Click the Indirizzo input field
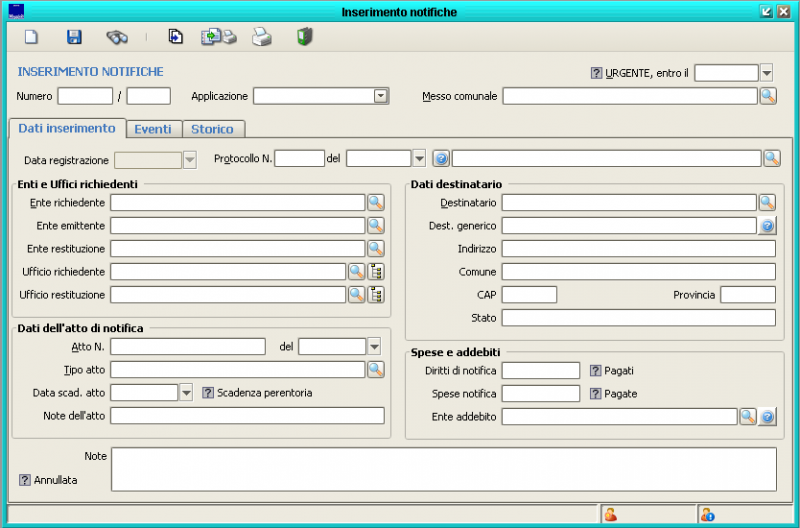800x528 pixels. [x=638, y=249]
